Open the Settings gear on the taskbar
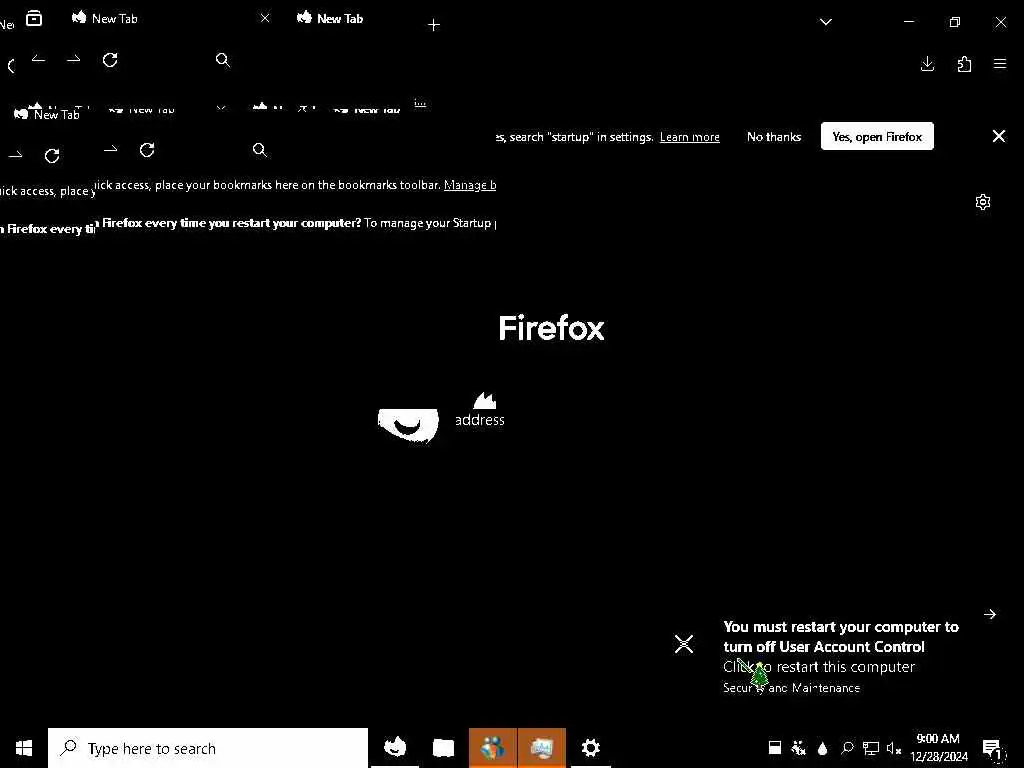The image size is (1024, 768). (x=590, y=747)
